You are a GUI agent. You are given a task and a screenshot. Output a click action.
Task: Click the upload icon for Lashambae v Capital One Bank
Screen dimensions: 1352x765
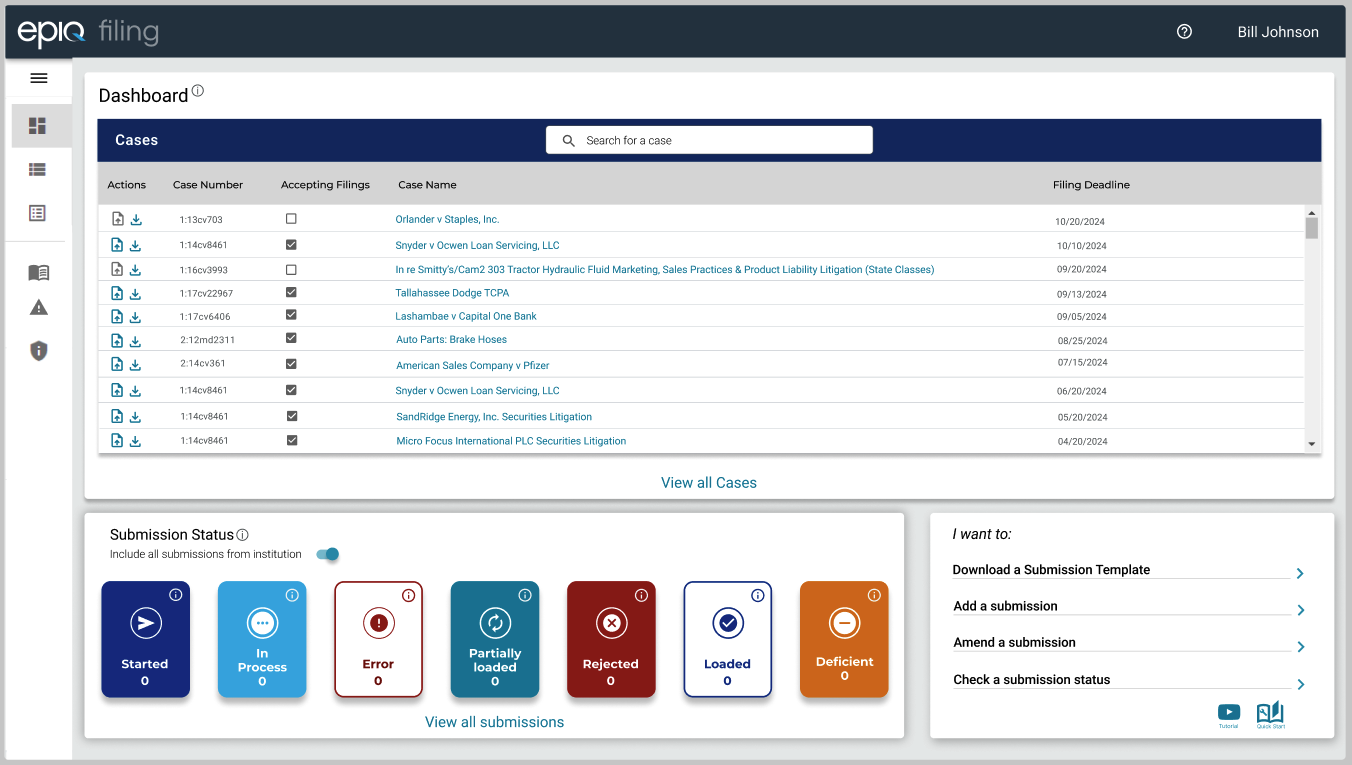pyautogui.click(x=117, y=317)
